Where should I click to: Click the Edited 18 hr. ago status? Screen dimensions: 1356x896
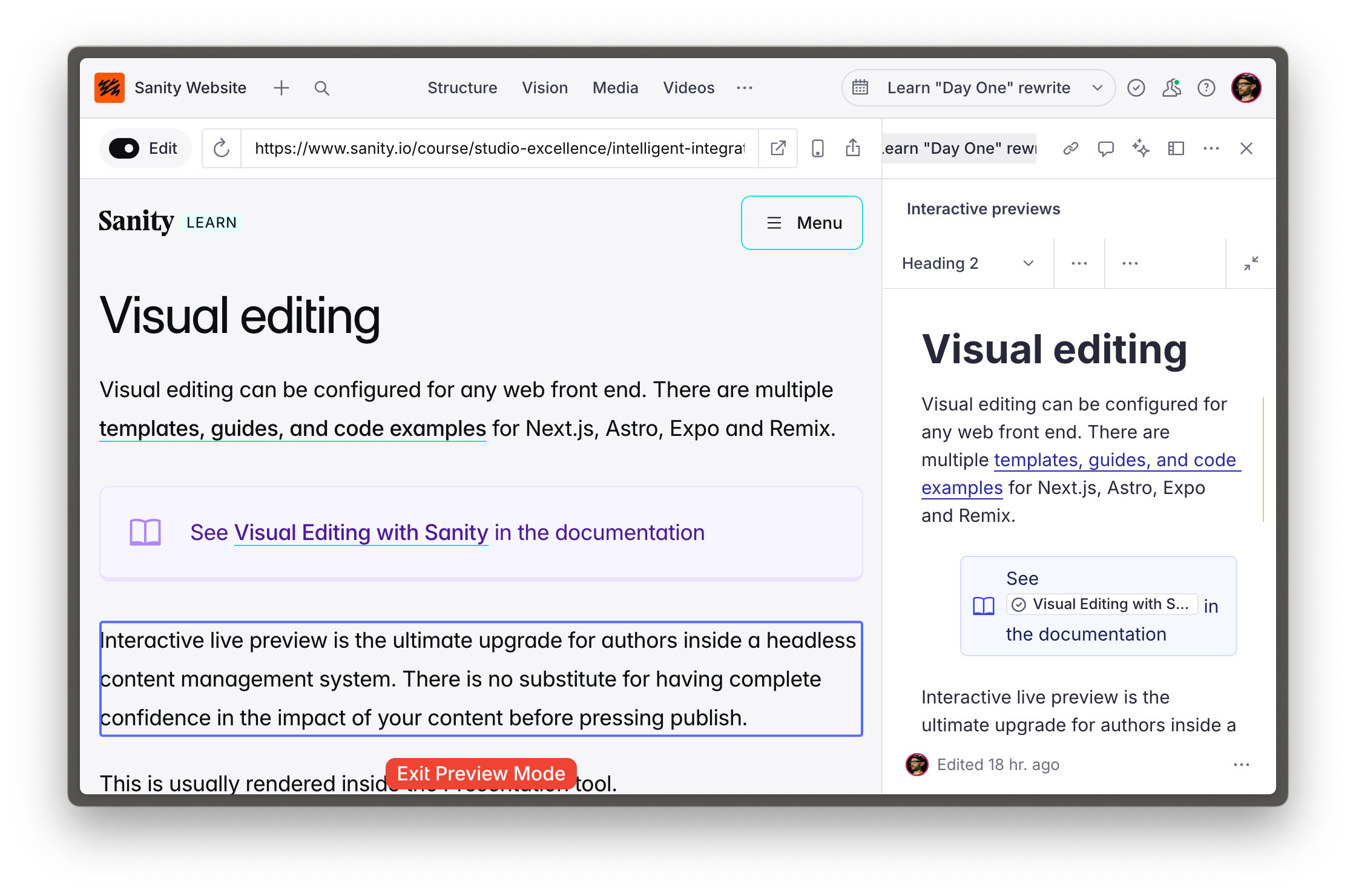998,765
